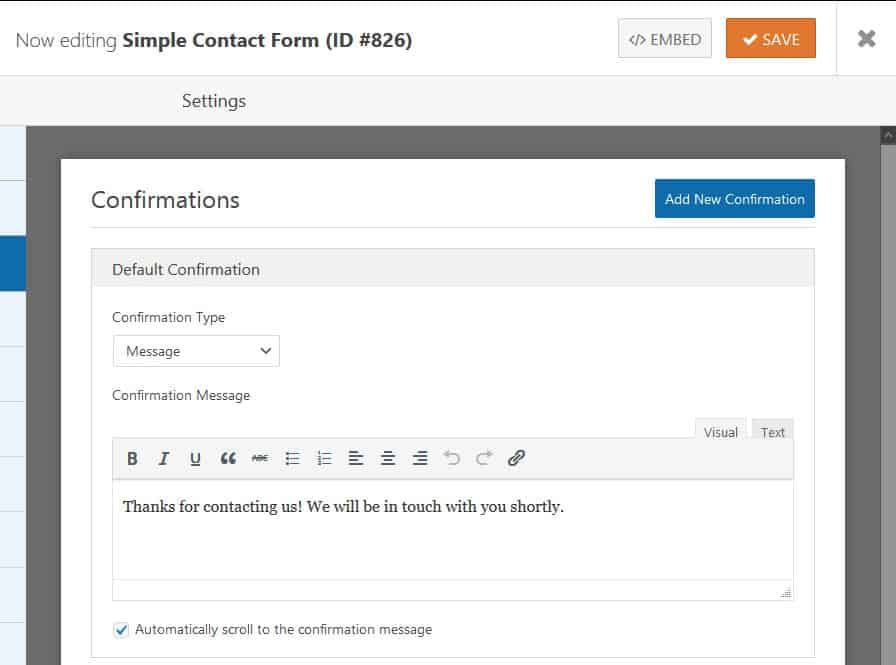Apply bold formatting in the message editor
The width and height of the screenshot is (896, 665).
(x=132, y=458)
